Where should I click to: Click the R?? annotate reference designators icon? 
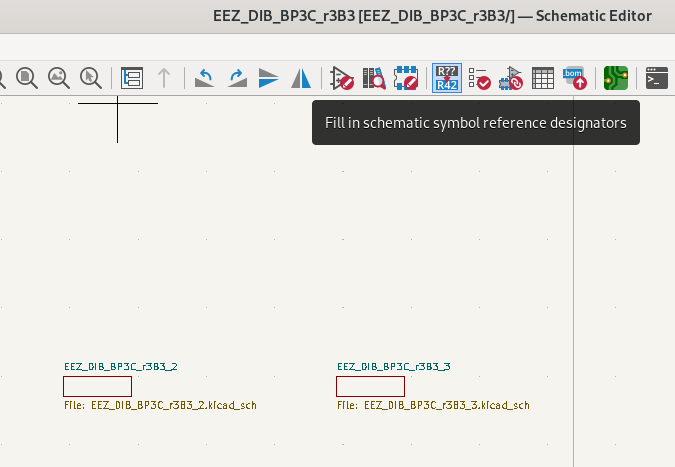[447, 78]
